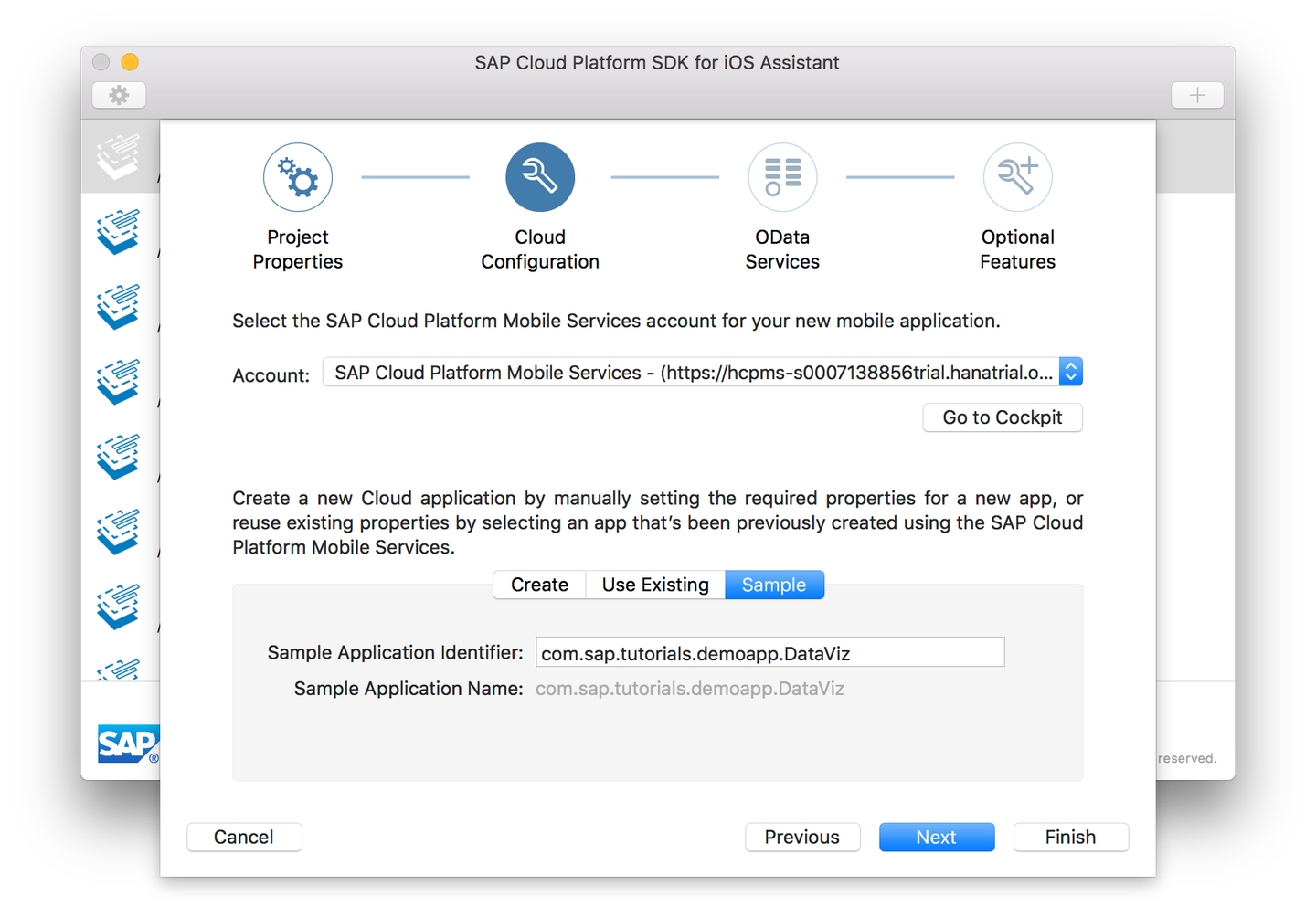This screenshot has height=907, width=1316.
Task: Select the Sample tab
Action: tap(774, 585)
